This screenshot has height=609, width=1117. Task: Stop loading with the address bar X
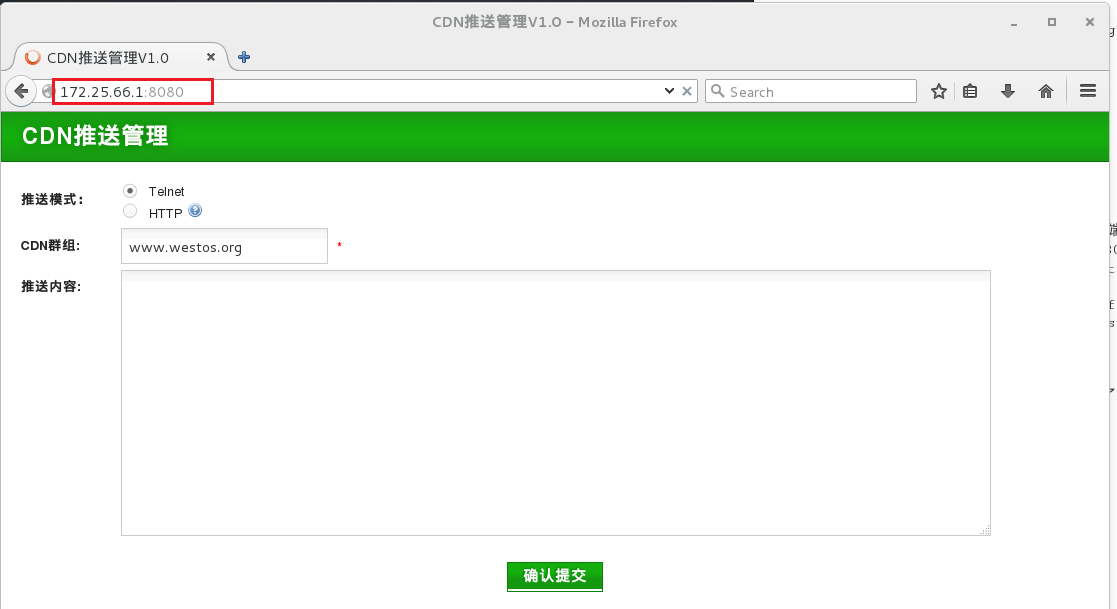tap(687, 91)
